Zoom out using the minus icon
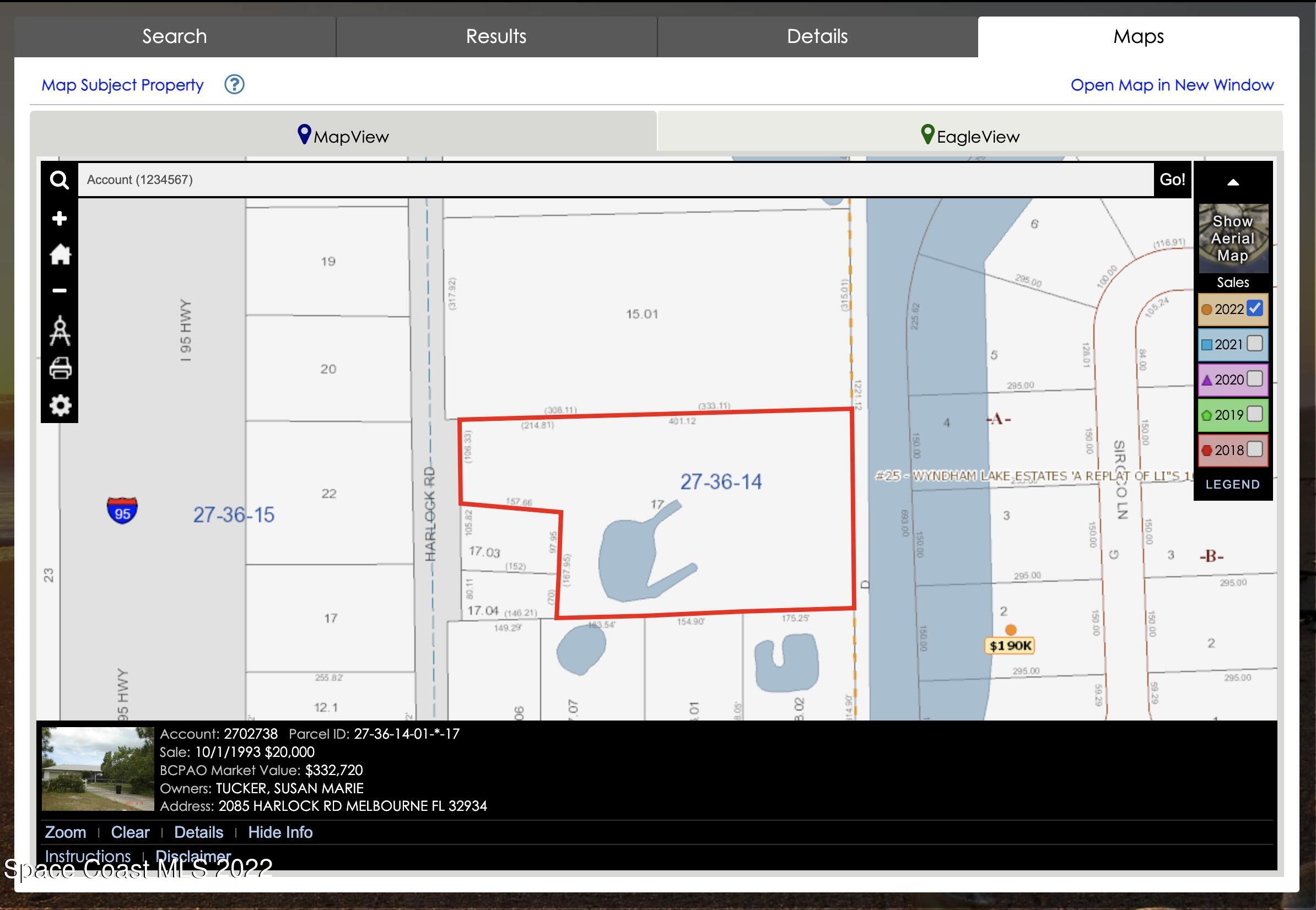This screenshot has width=1316, height=910. [x=60, y=291]
